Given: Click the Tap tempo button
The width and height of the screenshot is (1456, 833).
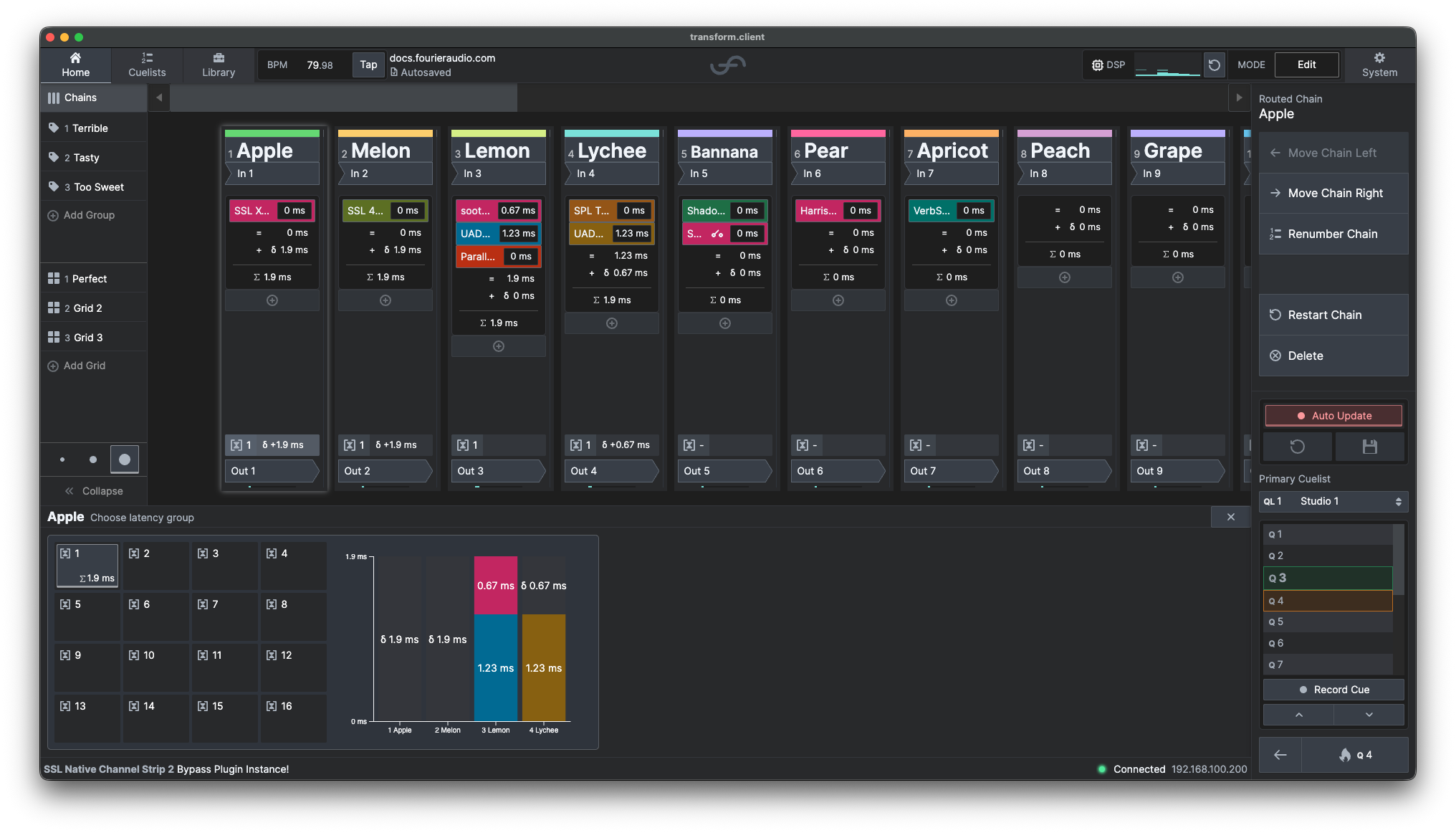Looking at the screenshot, I should tap(368, 65).
